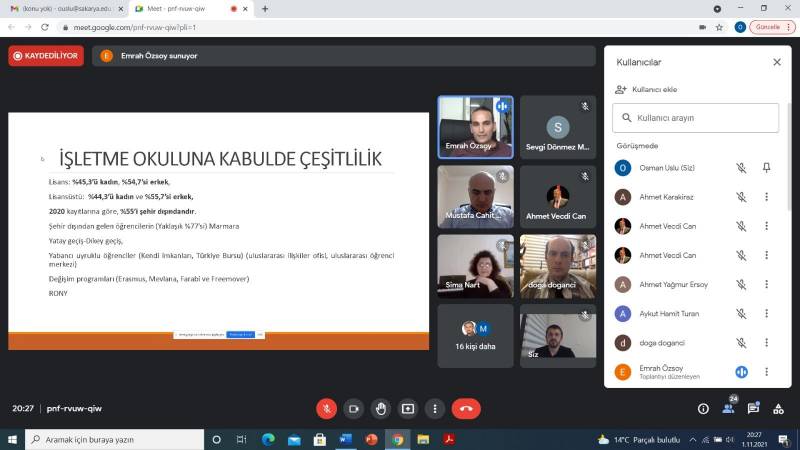Leave the call with red hang-up button
Viewport: 800px width, 450px height.
(466, 408)
